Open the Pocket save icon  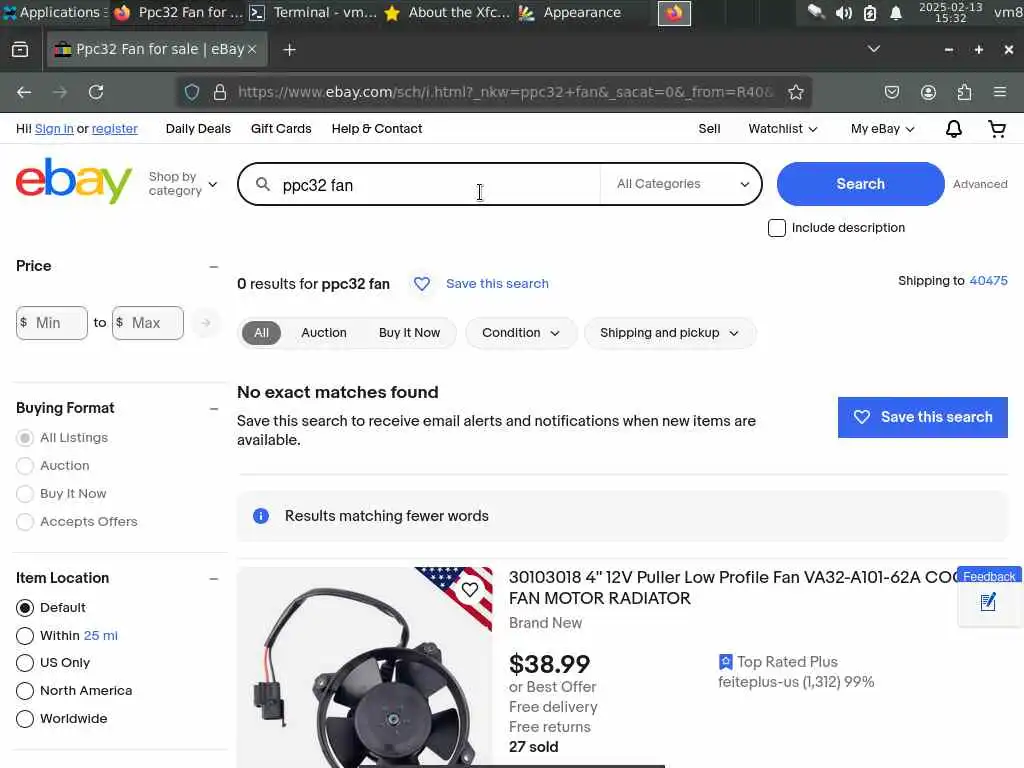point(891,92)
